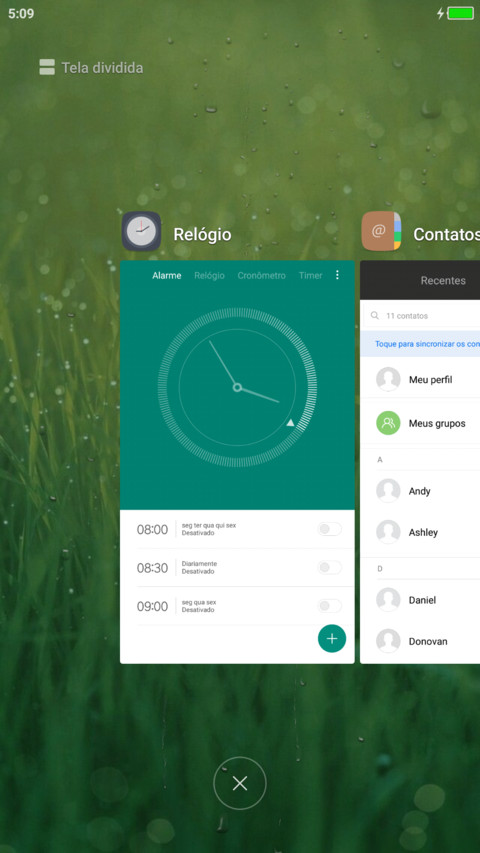
Task: Clear all recent apps with the X button
Action: click(240, 783)
